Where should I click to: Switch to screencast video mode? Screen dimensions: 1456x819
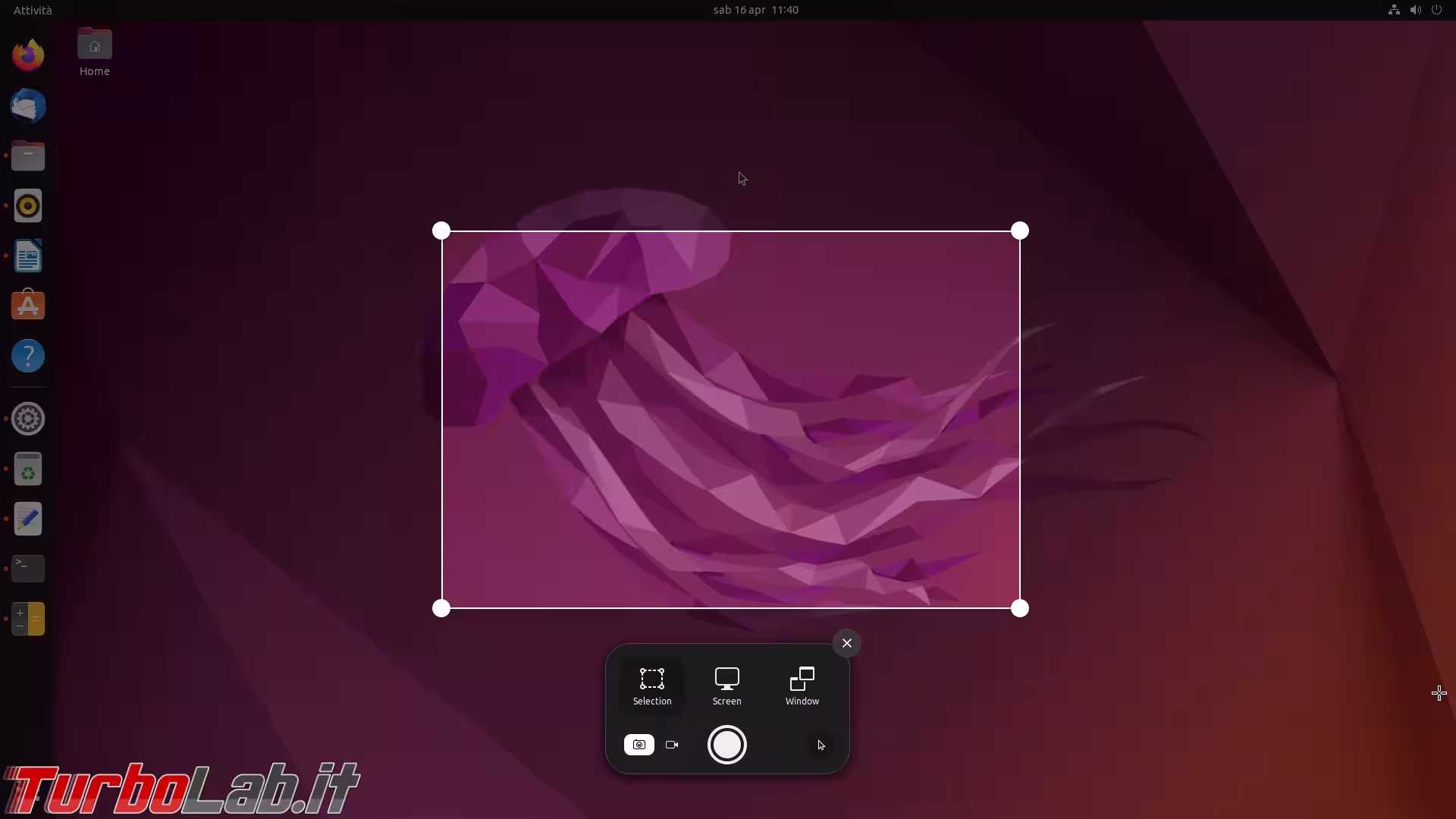click(x=672, y=745)
